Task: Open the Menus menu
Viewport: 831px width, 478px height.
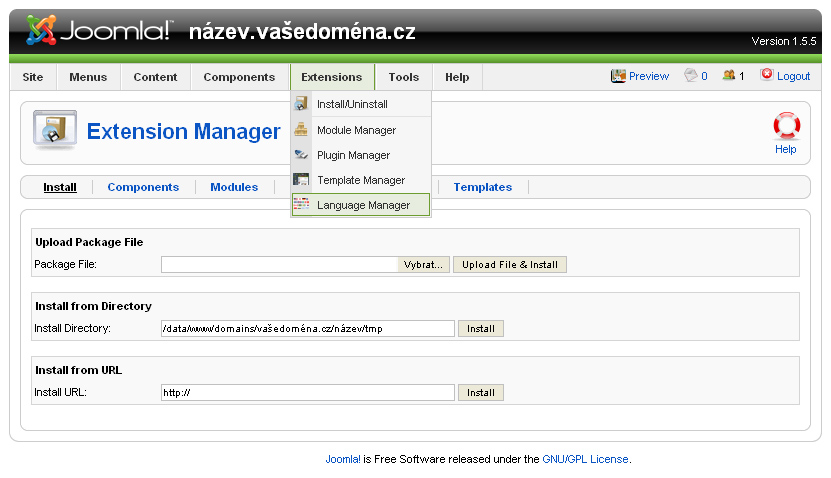Action: pos(88,77)
